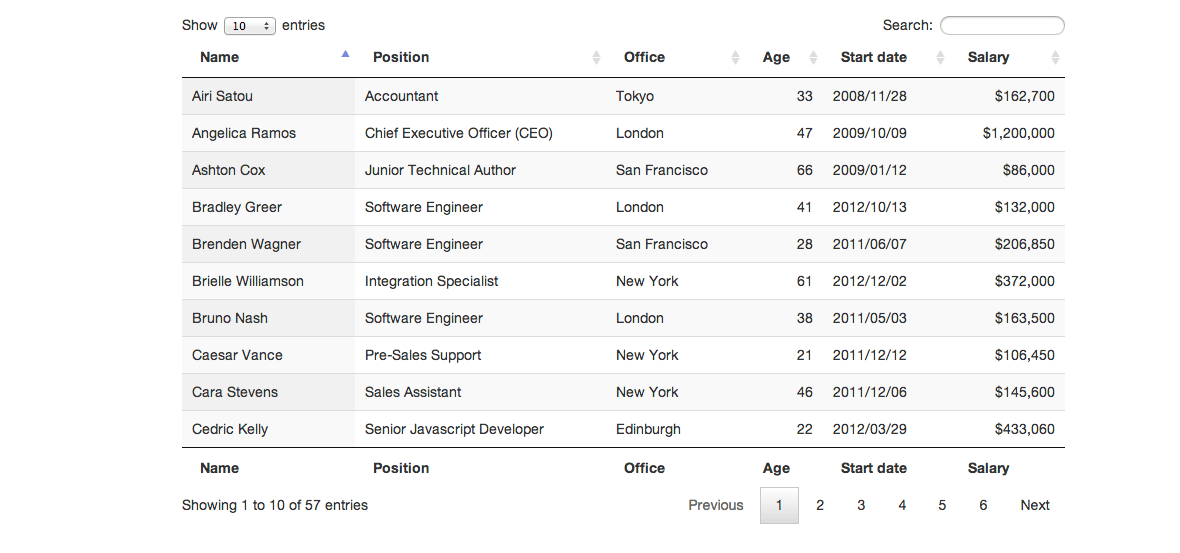Select the Cedric Kelly row salary $433,060
Screen dimensions: 1180x553
1024,429
